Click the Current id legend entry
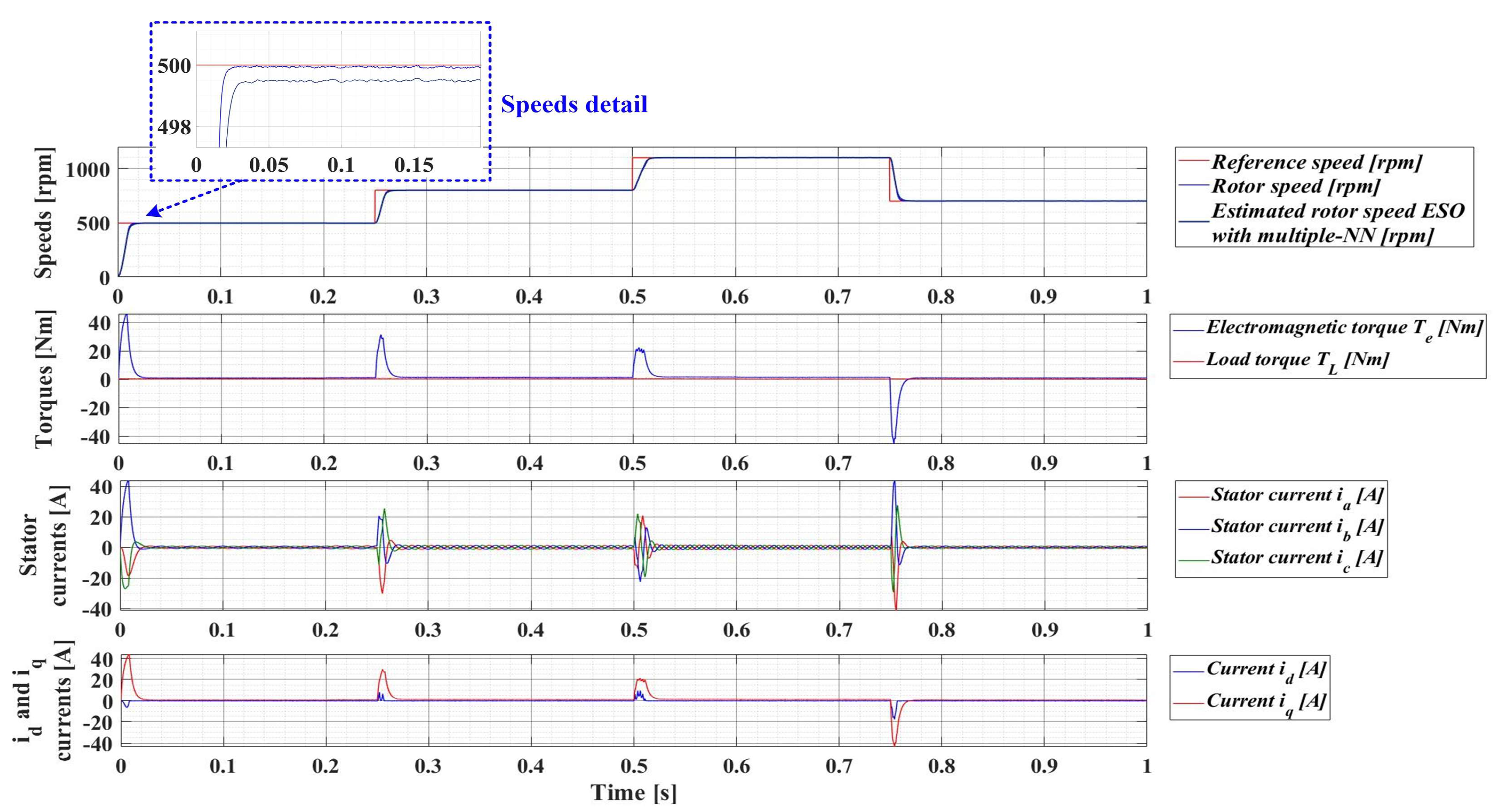The width and height of the screenshot is (1496, 812). coord(1266,670)
